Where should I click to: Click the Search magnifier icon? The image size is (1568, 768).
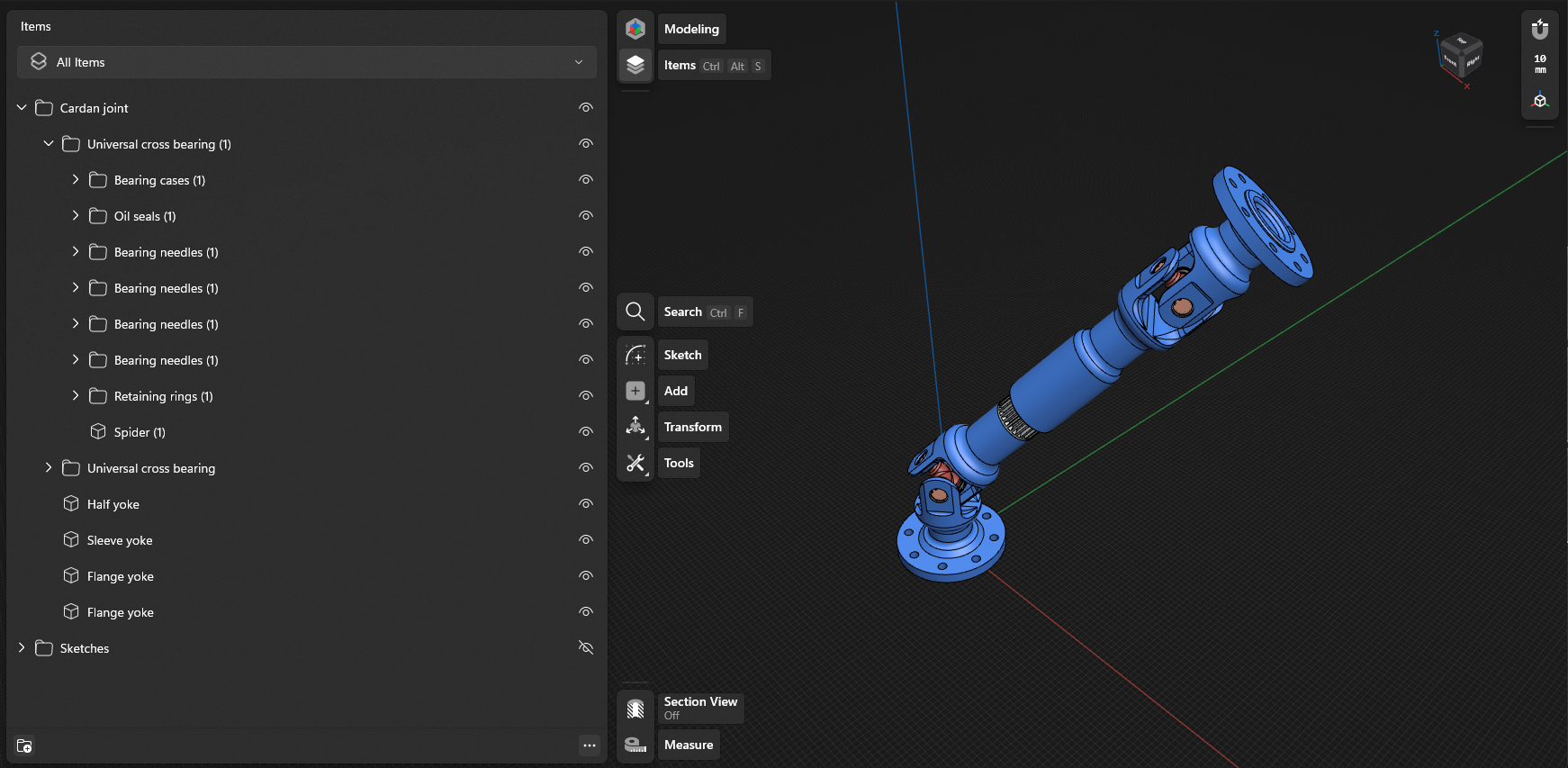click(635, 312)
